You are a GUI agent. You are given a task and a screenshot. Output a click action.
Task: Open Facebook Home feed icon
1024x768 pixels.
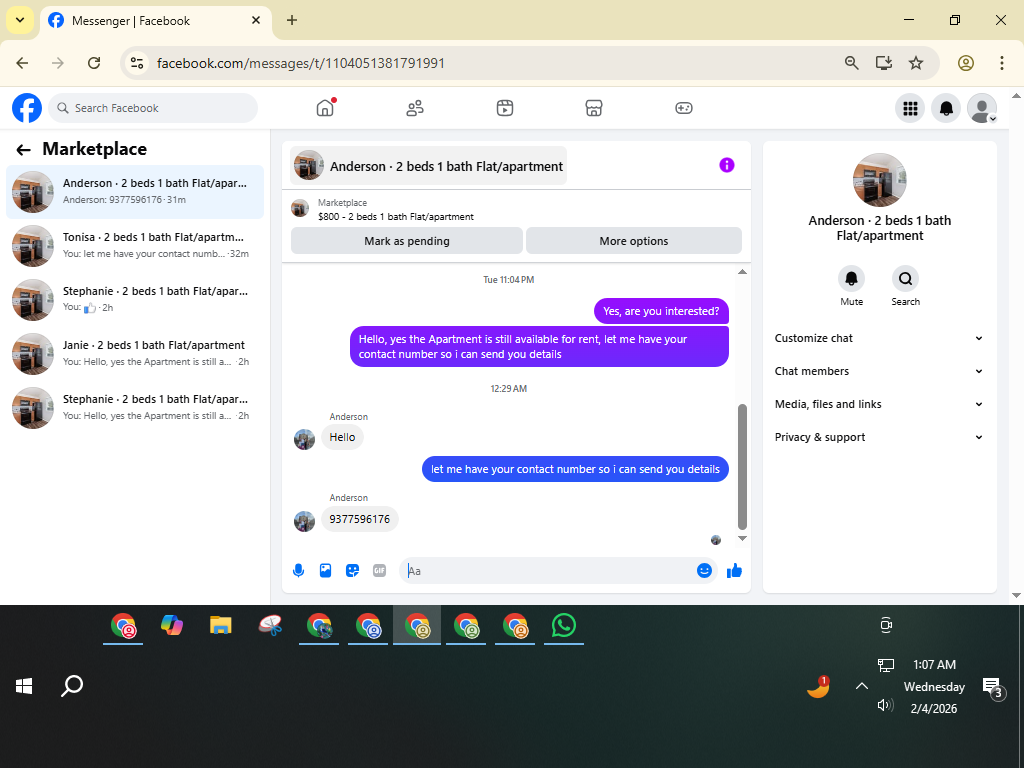pos(325,108)
